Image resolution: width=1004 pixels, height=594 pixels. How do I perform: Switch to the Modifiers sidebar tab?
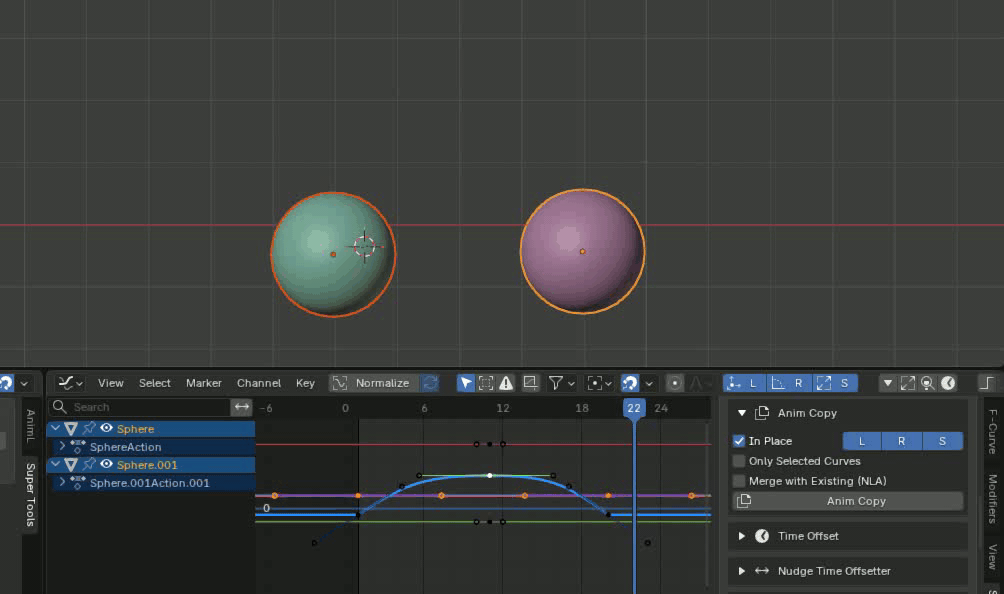coord(993,499)
